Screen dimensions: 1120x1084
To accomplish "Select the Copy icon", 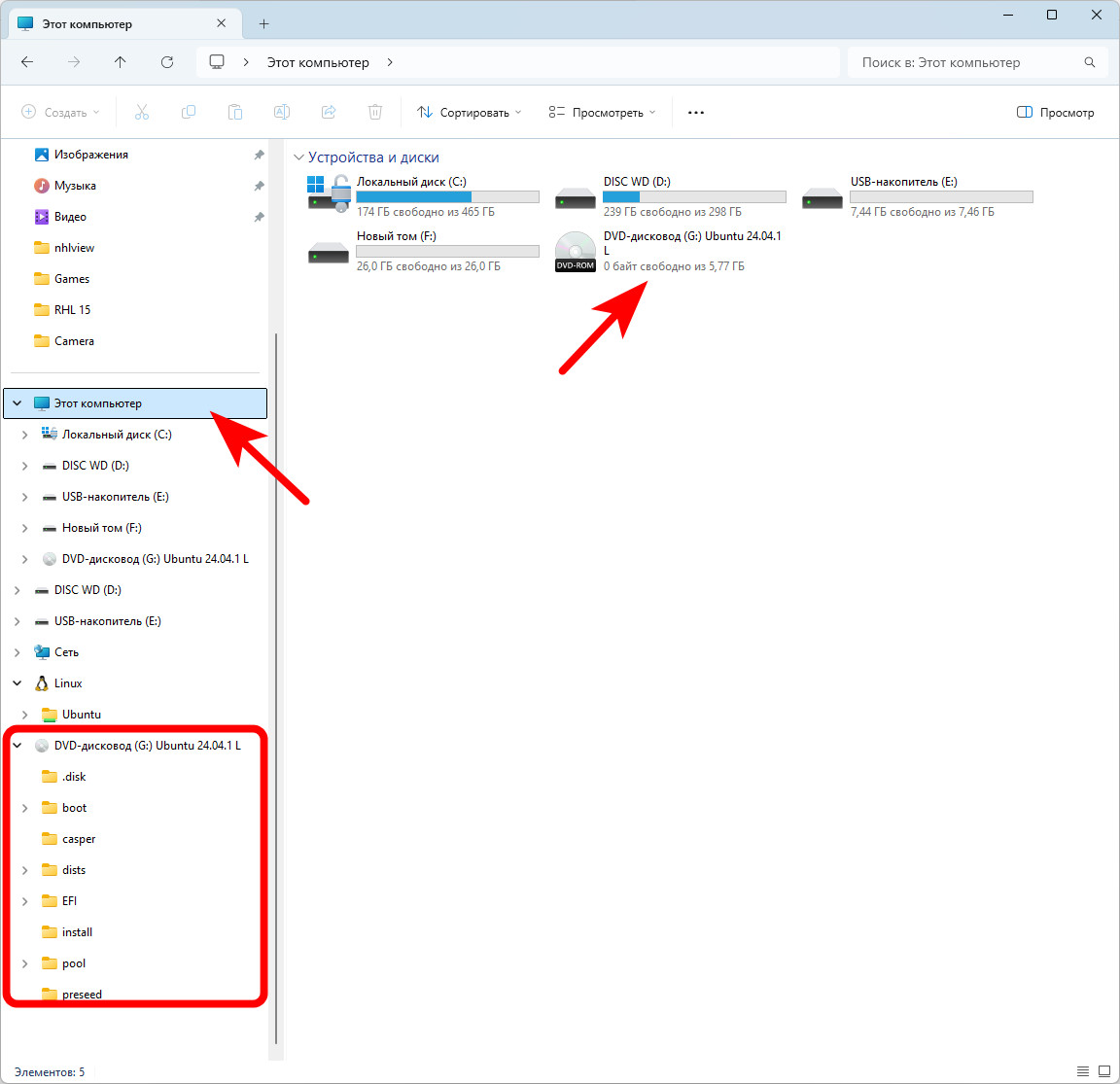I will [189, 112].
